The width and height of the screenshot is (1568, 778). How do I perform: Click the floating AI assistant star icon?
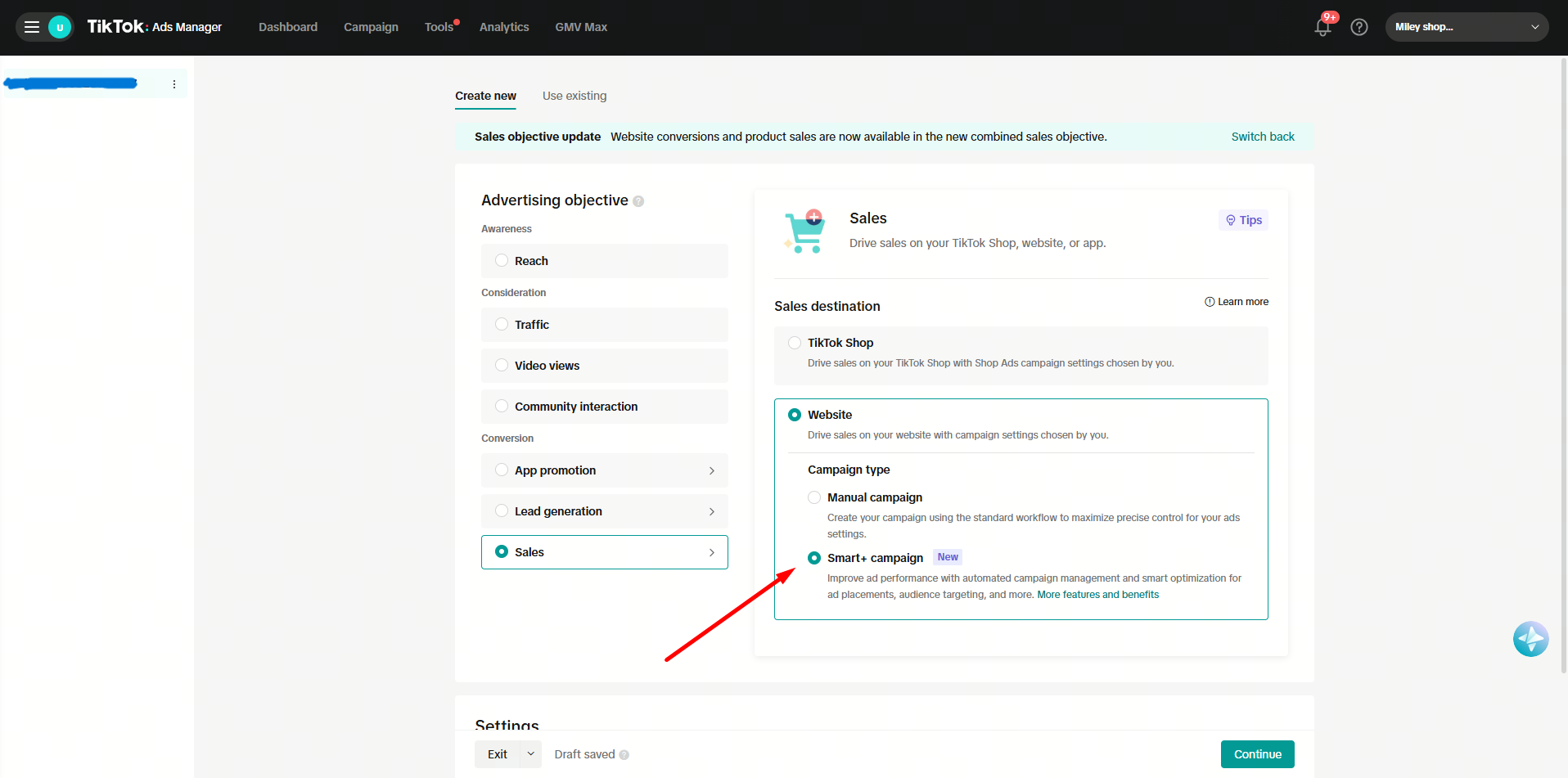(1530, 639)
